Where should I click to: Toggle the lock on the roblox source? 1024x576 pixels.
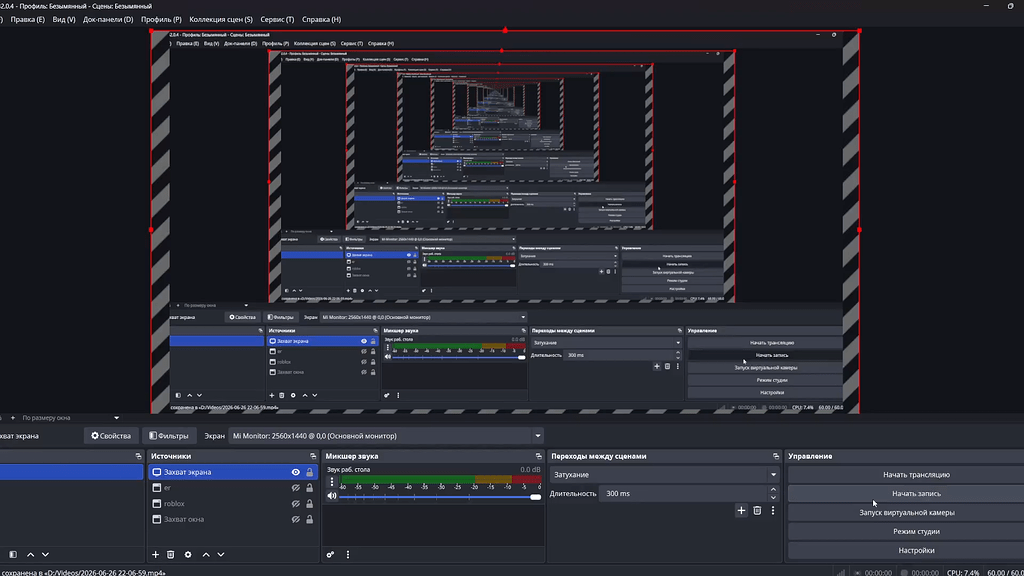point(310,504)
